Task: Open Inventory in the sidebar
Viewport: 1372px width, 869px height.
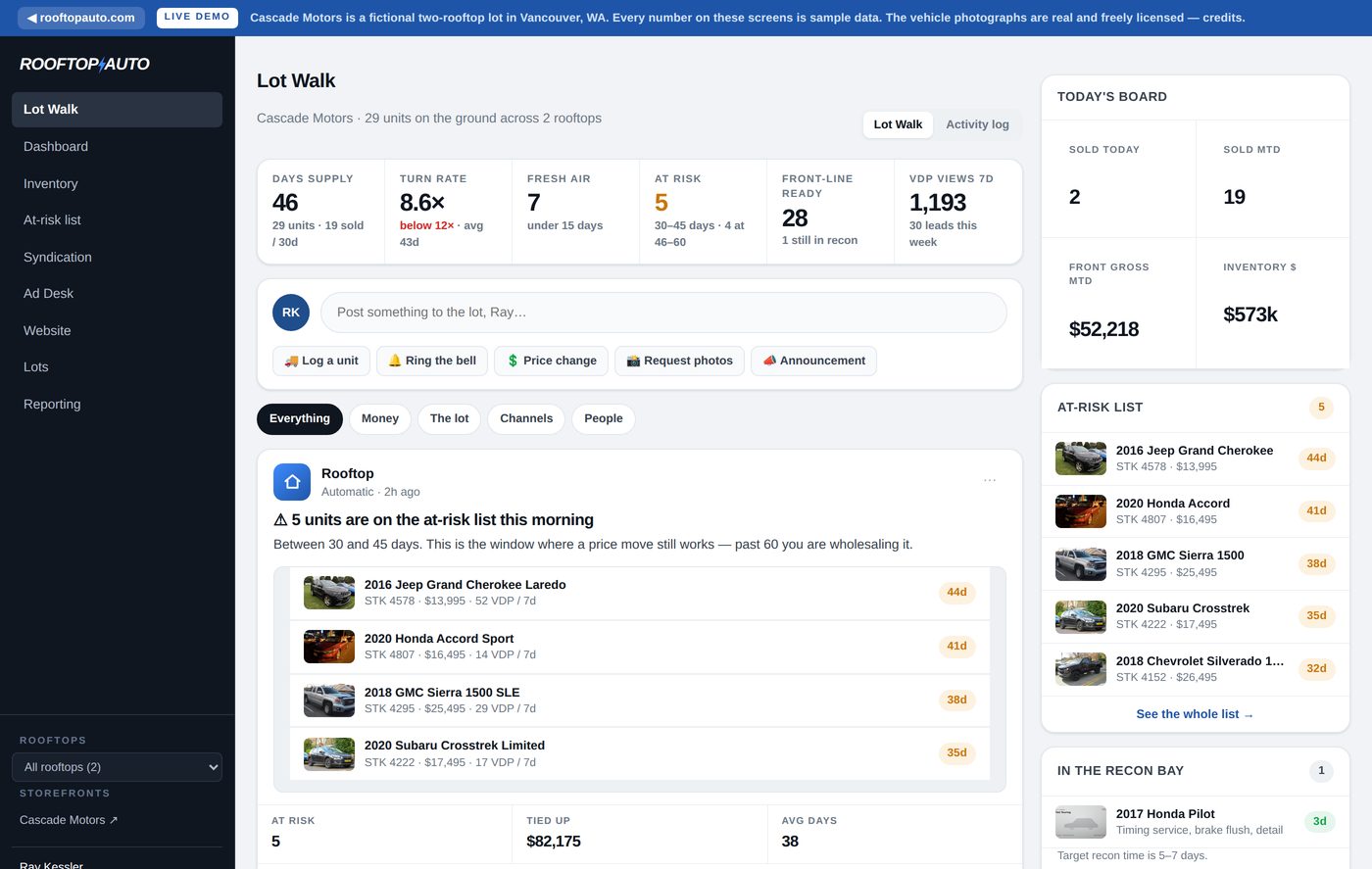Action: pyautogui.click(x=117, y=183)
